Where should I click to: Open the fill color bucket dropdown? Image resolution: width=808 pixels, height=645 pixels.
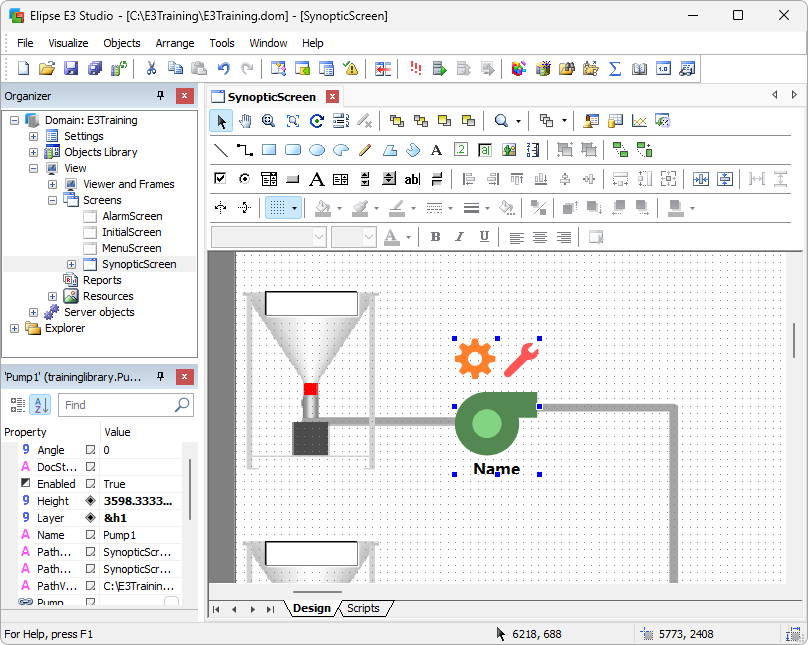pos(339,209)
